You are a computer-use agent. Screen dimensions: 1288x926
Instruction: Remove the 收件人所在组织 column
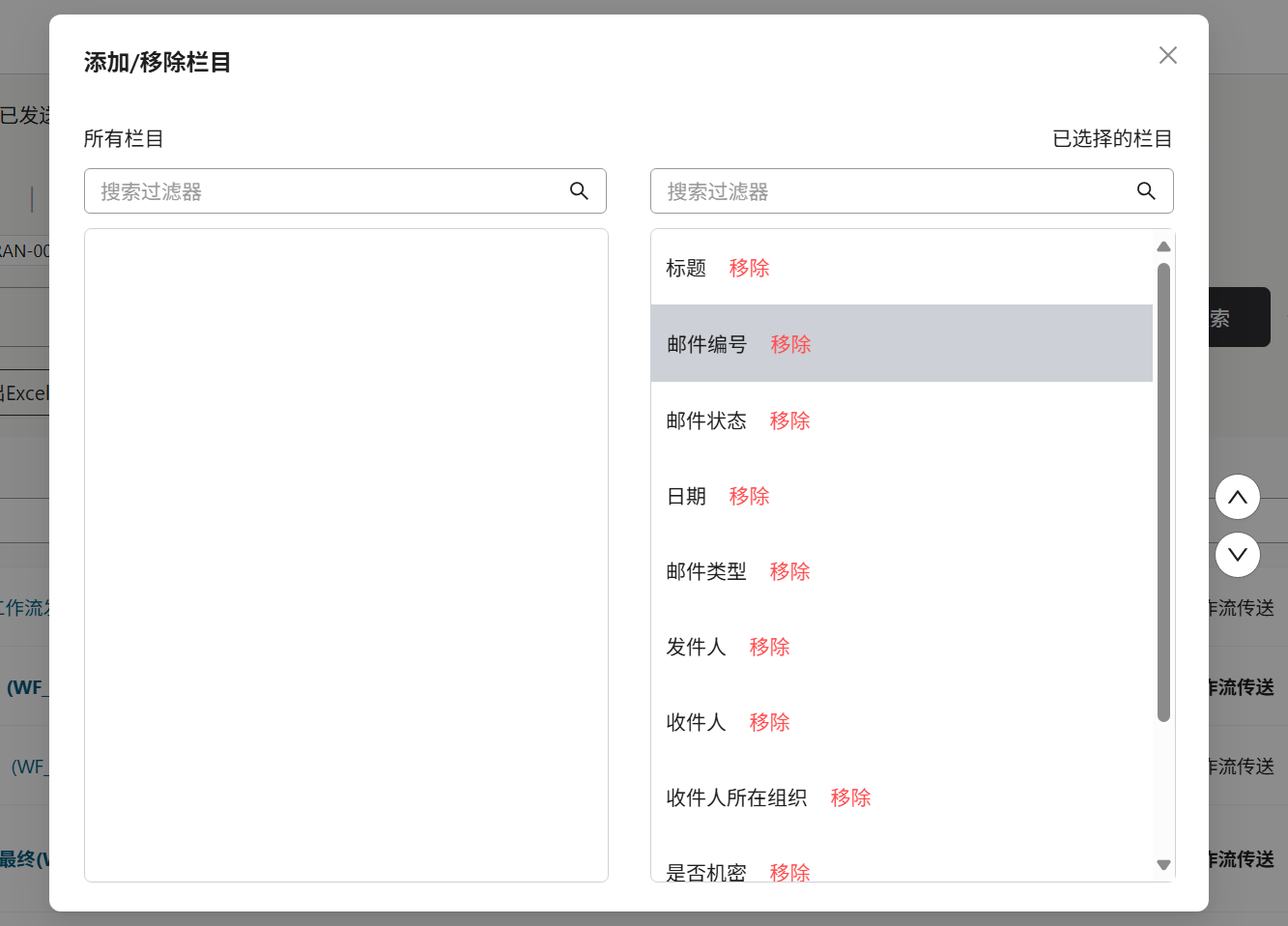850,797
